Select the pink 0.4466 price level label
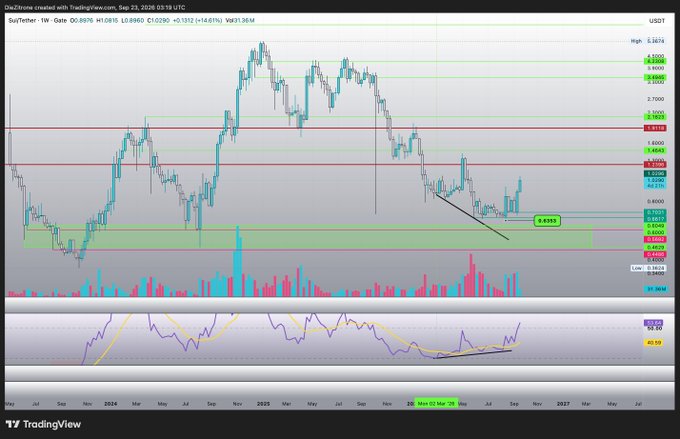 click(655, 254)
